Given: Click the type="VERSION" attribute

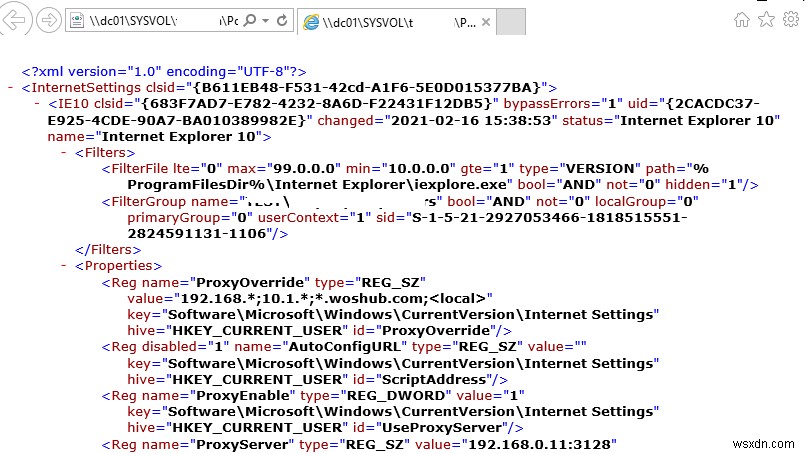Looking at the screenshot, I should [580, 168].
